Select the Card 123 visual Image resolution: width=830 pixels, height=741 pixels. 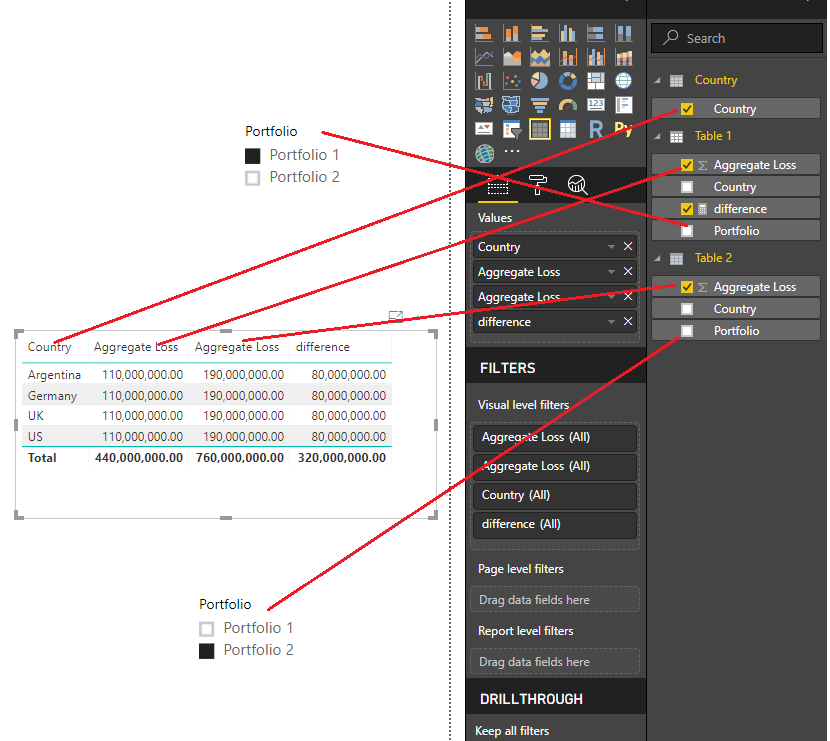pyautogui.click(x=596, y=105)
